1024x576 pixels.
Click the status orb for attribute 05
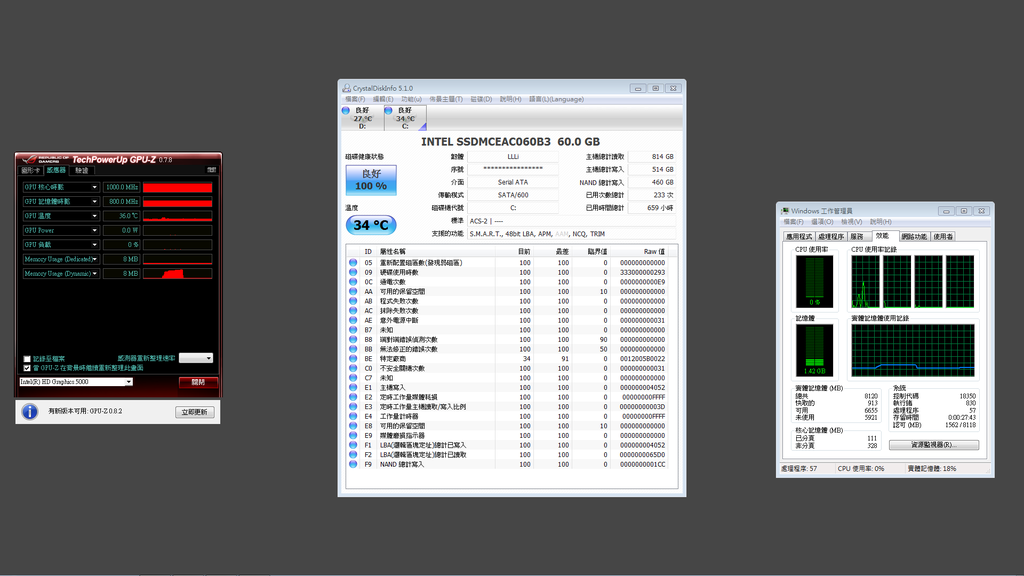(353, 263)
